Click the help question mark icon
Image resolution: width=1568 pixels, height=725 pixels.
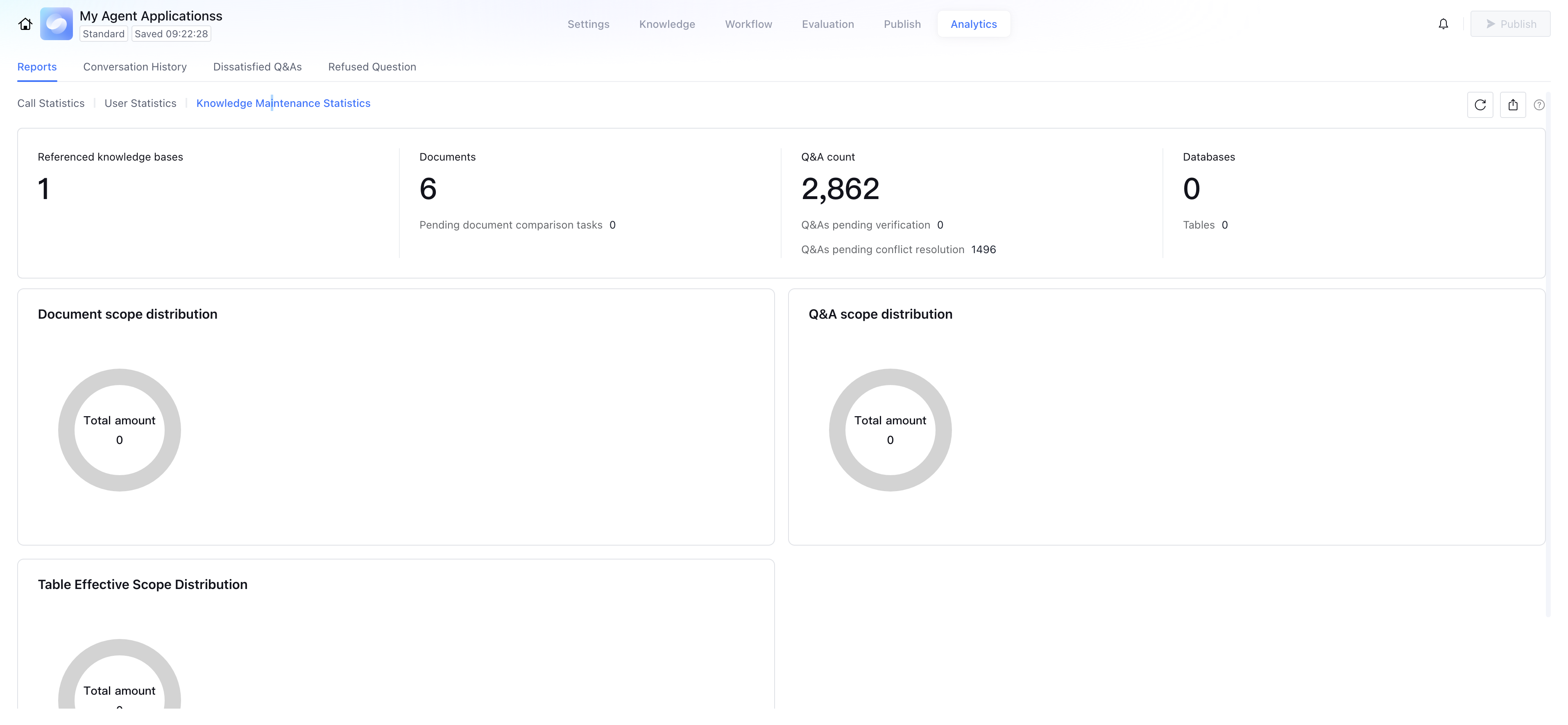[1539, 105]
